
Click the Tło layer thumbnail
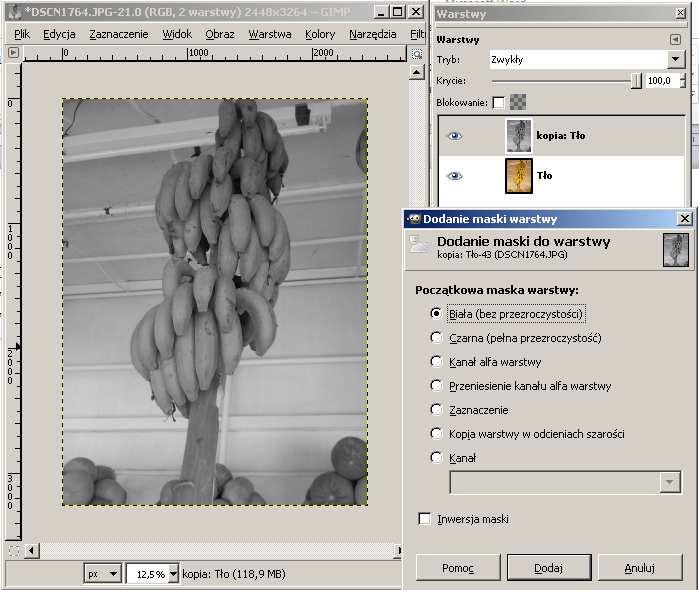click(x=518, y=176)
